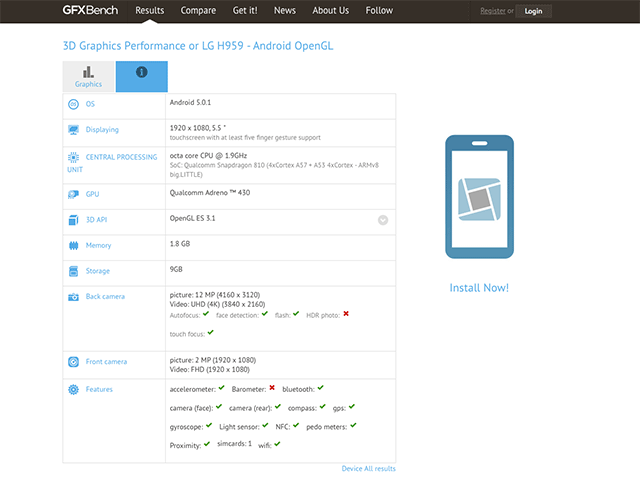Click the phone app illustration
This screenshot has width=640, height=480.
480,197
